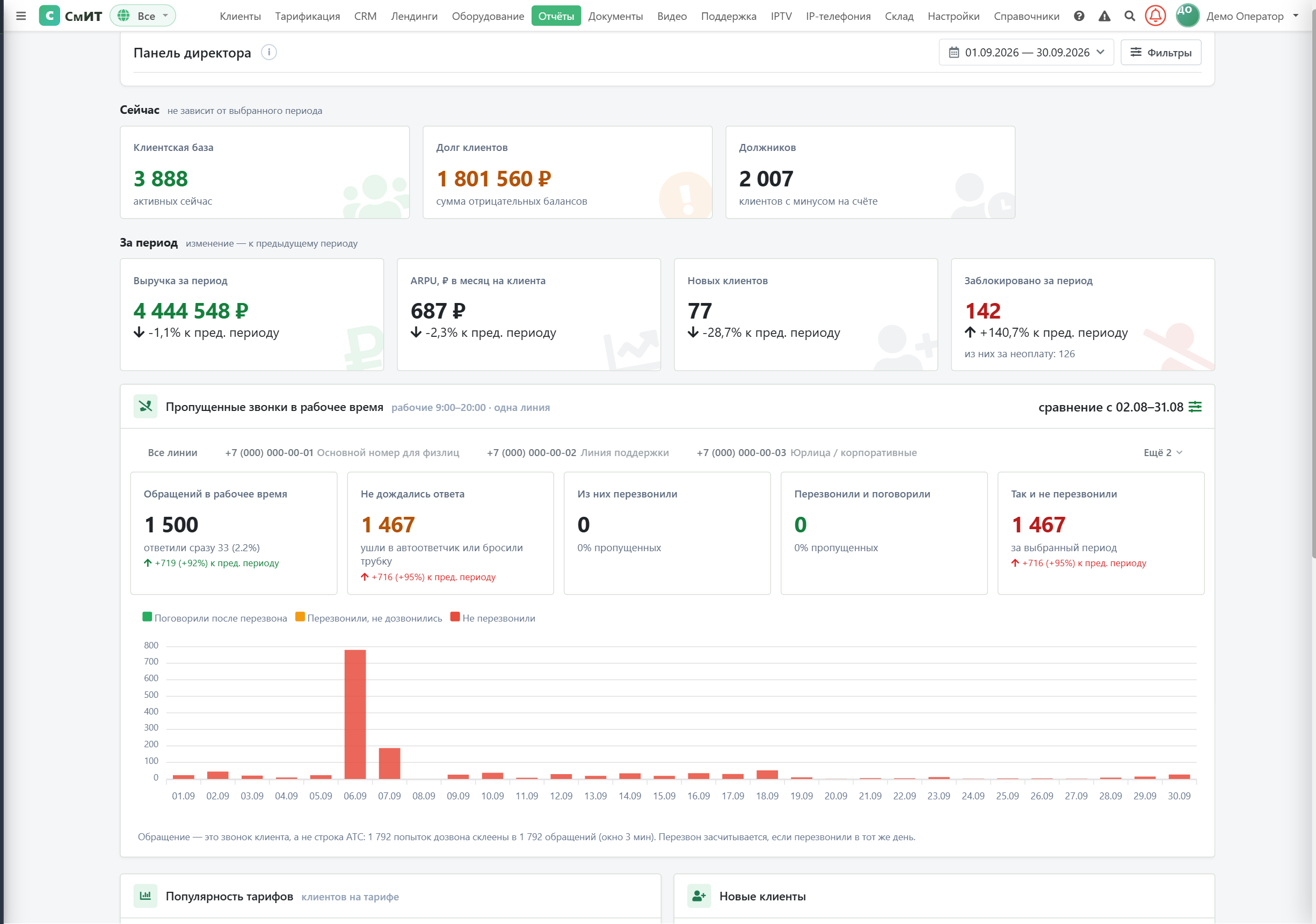This screenshot has width=1316, height=924.
Task: Click the СмИТ logo icon
Action: 49,16
